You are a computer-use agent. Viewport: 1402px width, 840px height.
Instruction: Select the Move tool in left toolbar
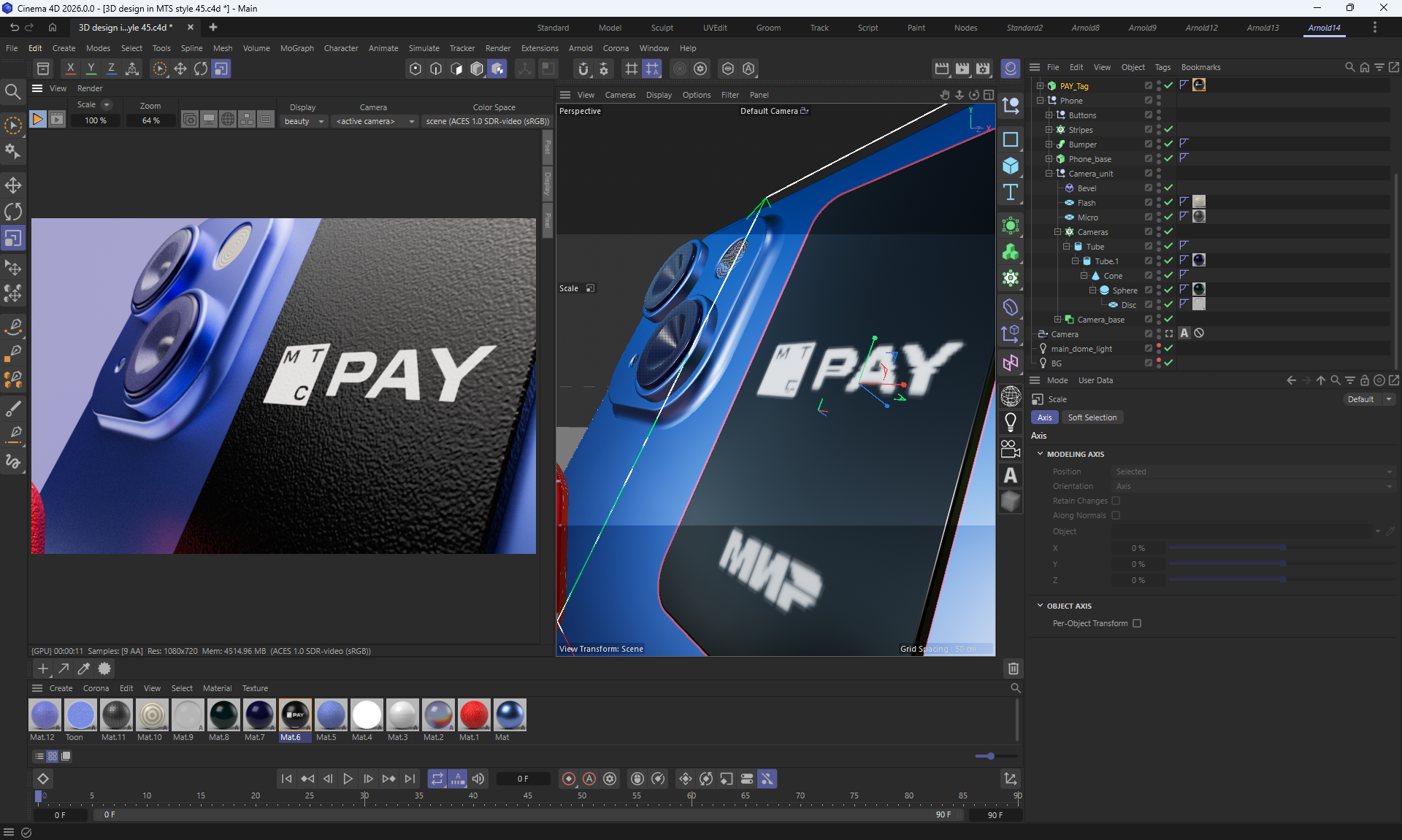13,185
